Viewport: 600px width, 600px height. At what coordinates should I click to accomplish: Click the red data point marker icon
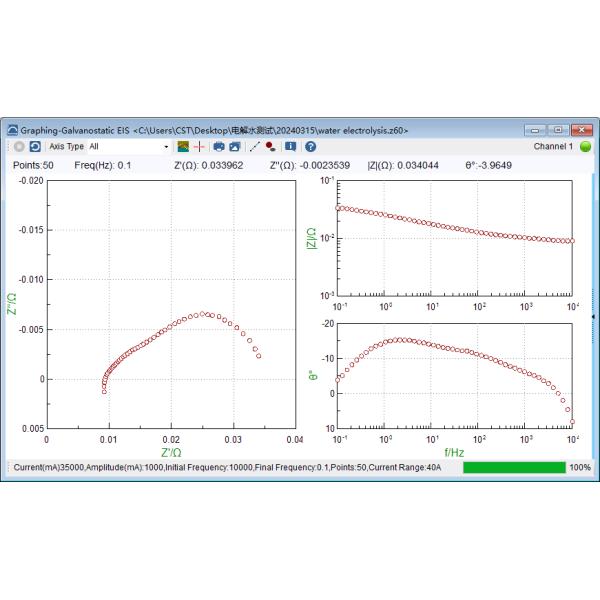coord(271,147)
